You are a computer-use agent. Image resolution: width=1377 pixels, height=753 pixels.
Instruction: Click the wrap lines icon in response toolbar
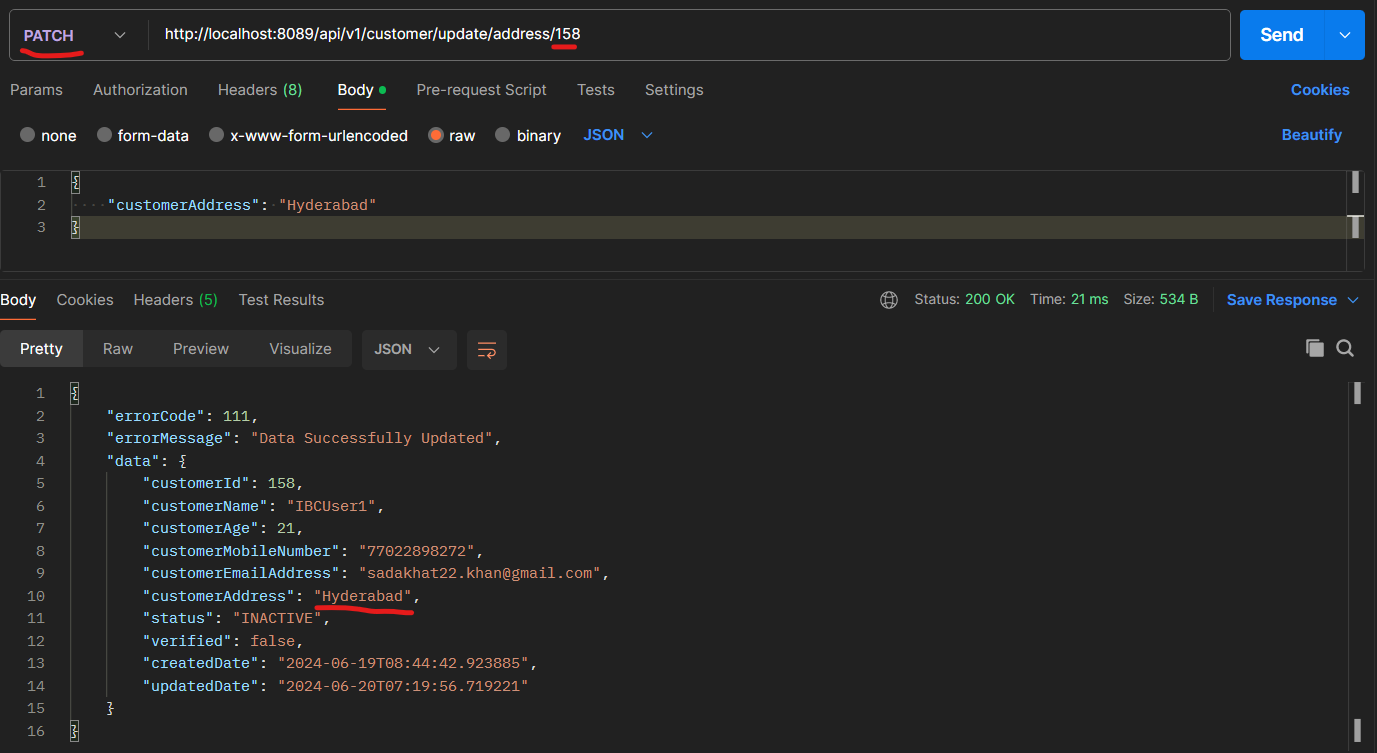[487, 350]
